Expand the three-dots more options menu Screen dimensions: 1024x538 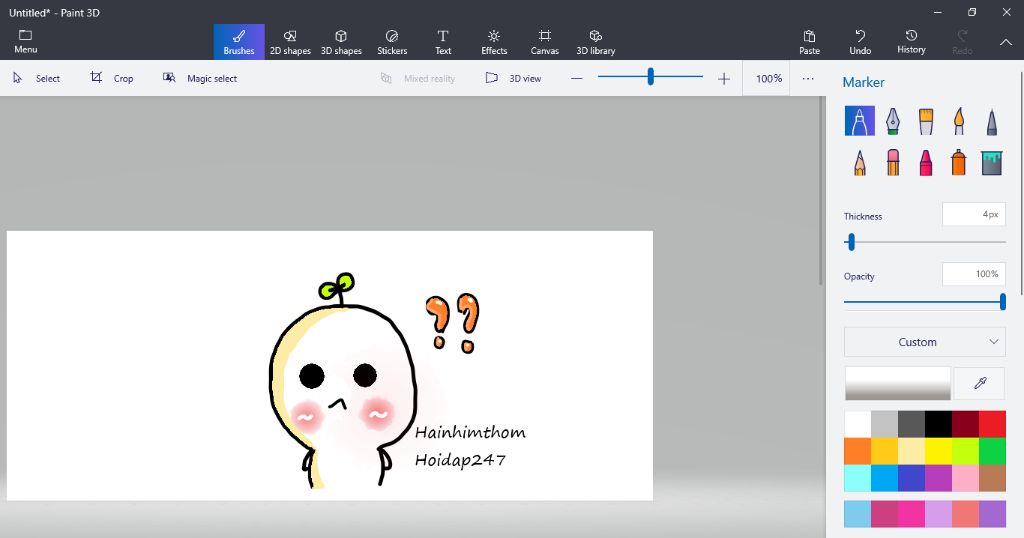pyautogui.click(x=808, y=78)
